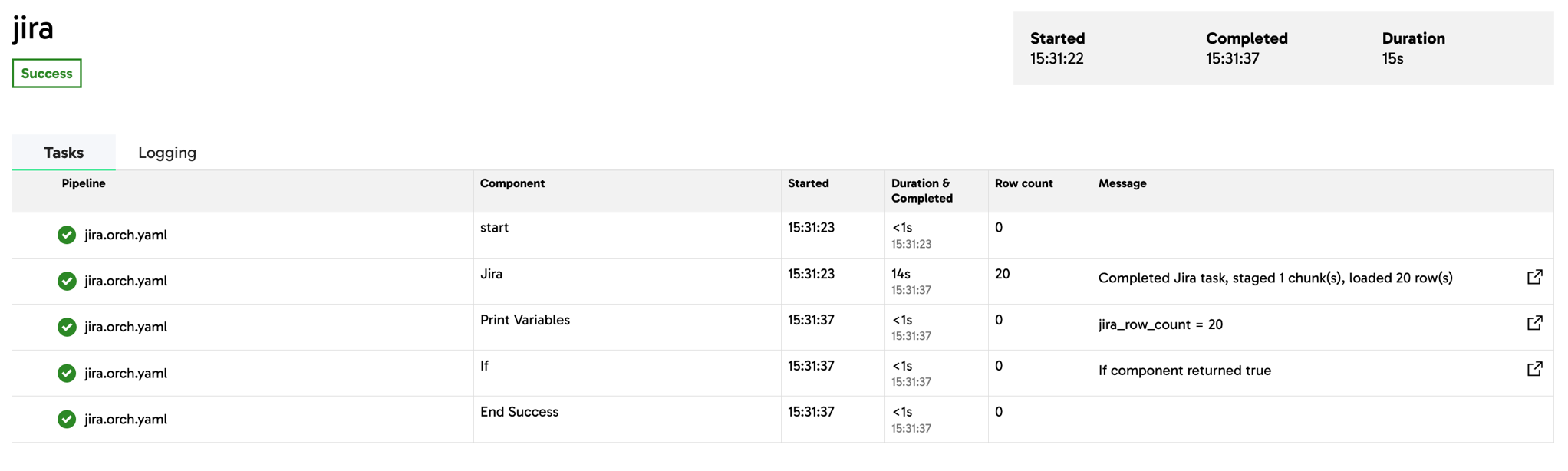Image resolution: width=1568 pixels, height=471 pixels.
Task: Click the Started column header
Action: 808,183
